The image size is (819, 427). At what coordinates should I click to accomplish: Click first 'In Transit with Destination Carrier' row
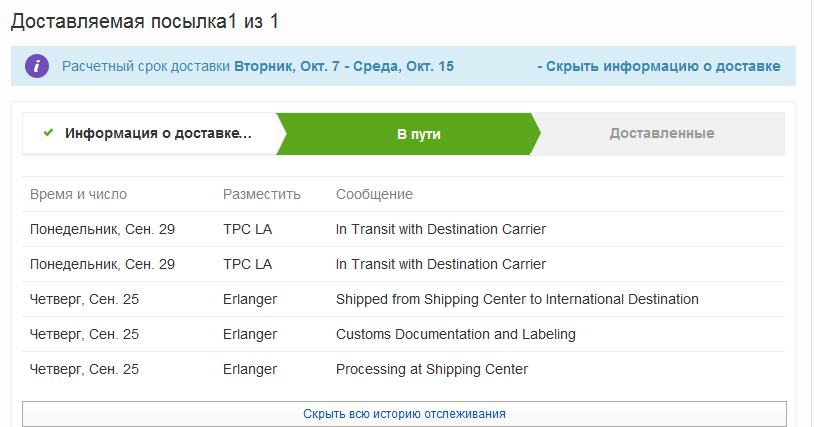(x=441, y=229)
